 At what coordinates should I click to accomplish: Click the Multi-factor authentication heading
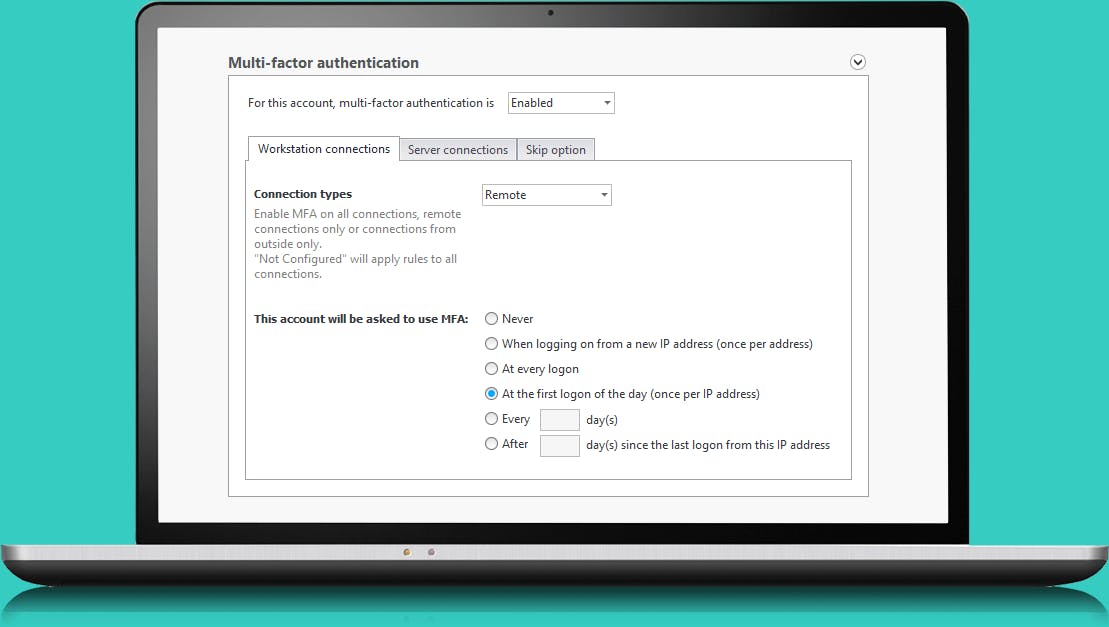322,62
